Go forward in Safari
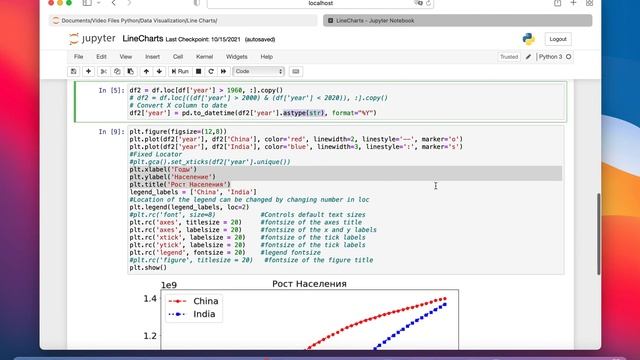Screen dimensions: 640x360 (x=129, y=3)
